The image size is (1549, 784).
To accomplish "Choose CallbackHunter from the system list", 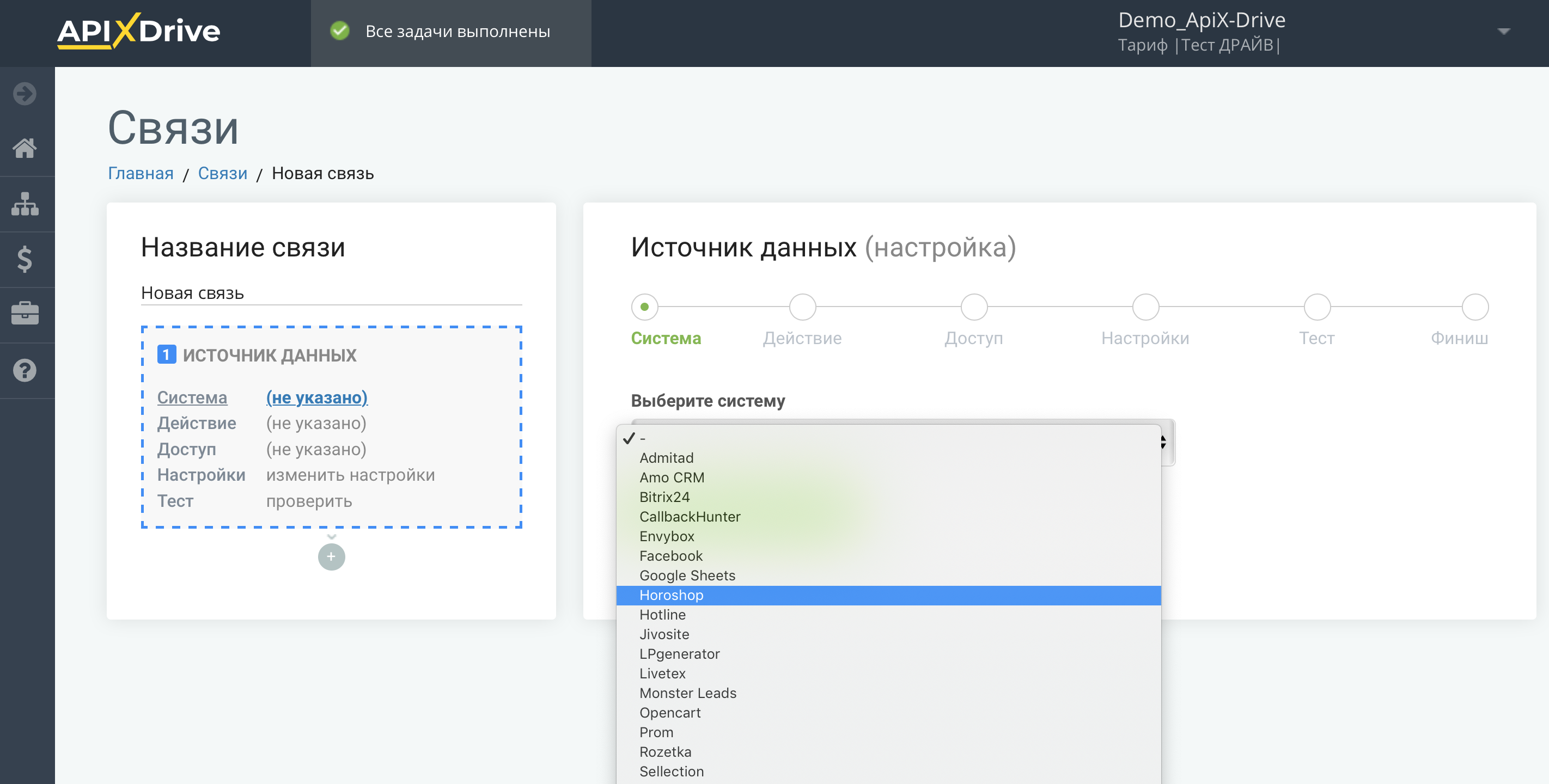I will pos(888,517).
